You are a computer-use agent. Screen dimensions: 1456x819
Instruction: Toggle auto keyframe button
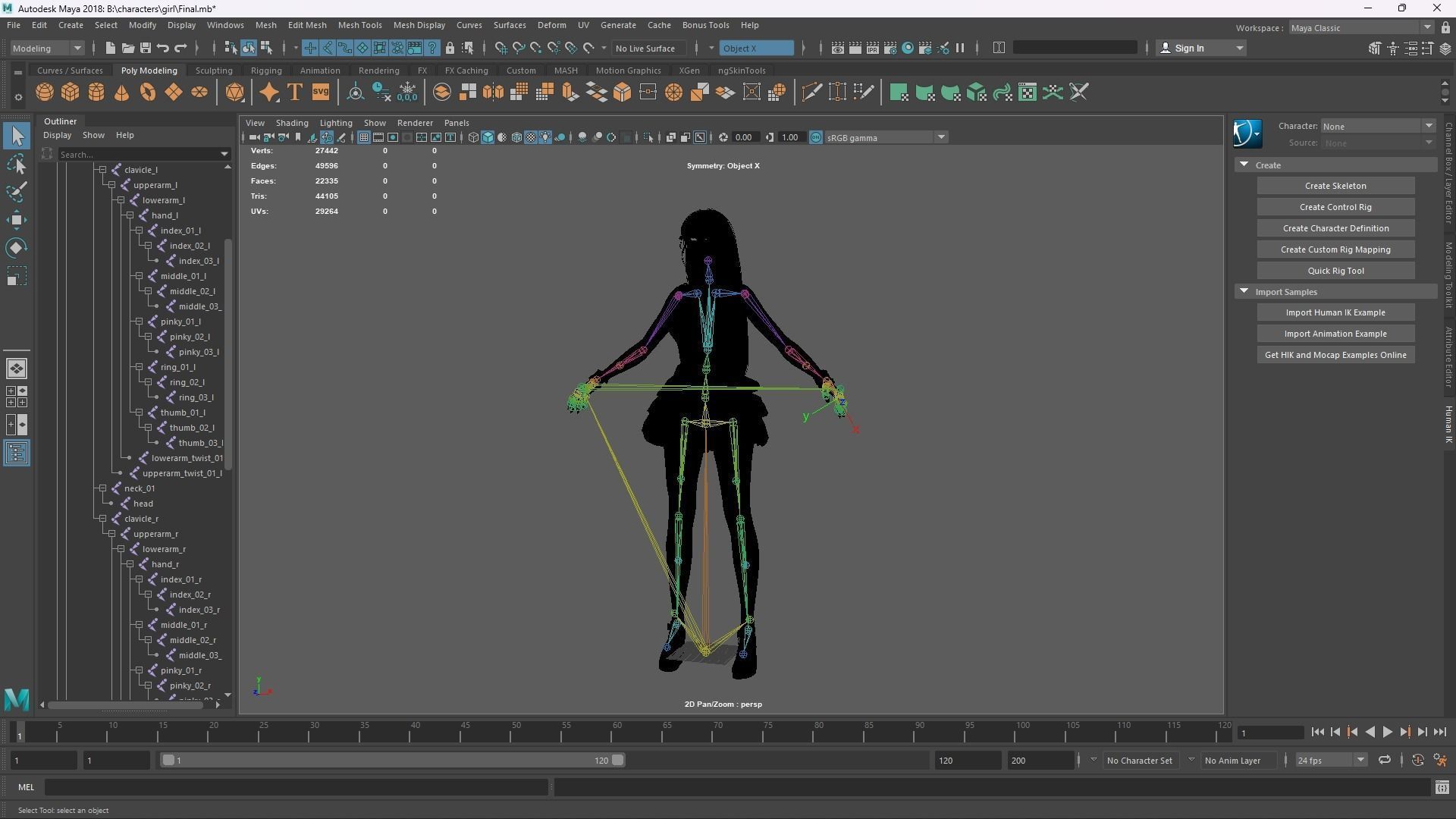(1417, 760)
